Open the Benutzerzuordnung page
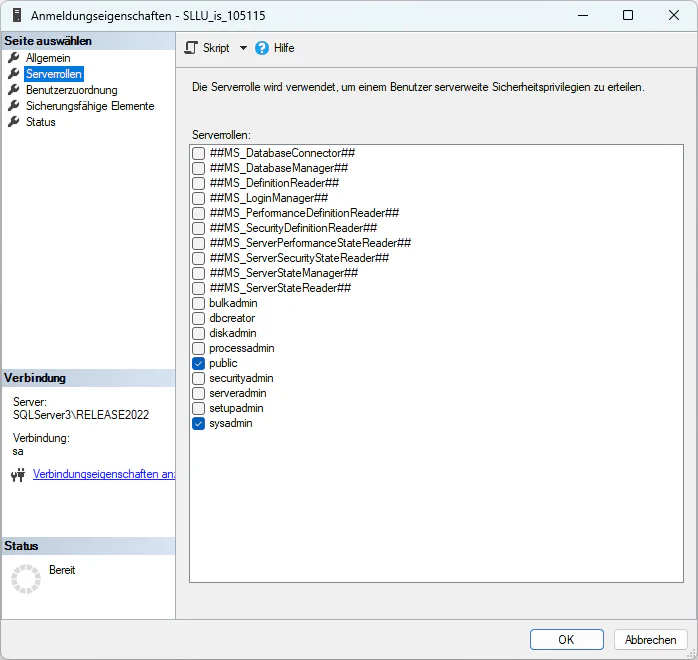The width and height of the screenshot is (698, 660). click(71, 90)
